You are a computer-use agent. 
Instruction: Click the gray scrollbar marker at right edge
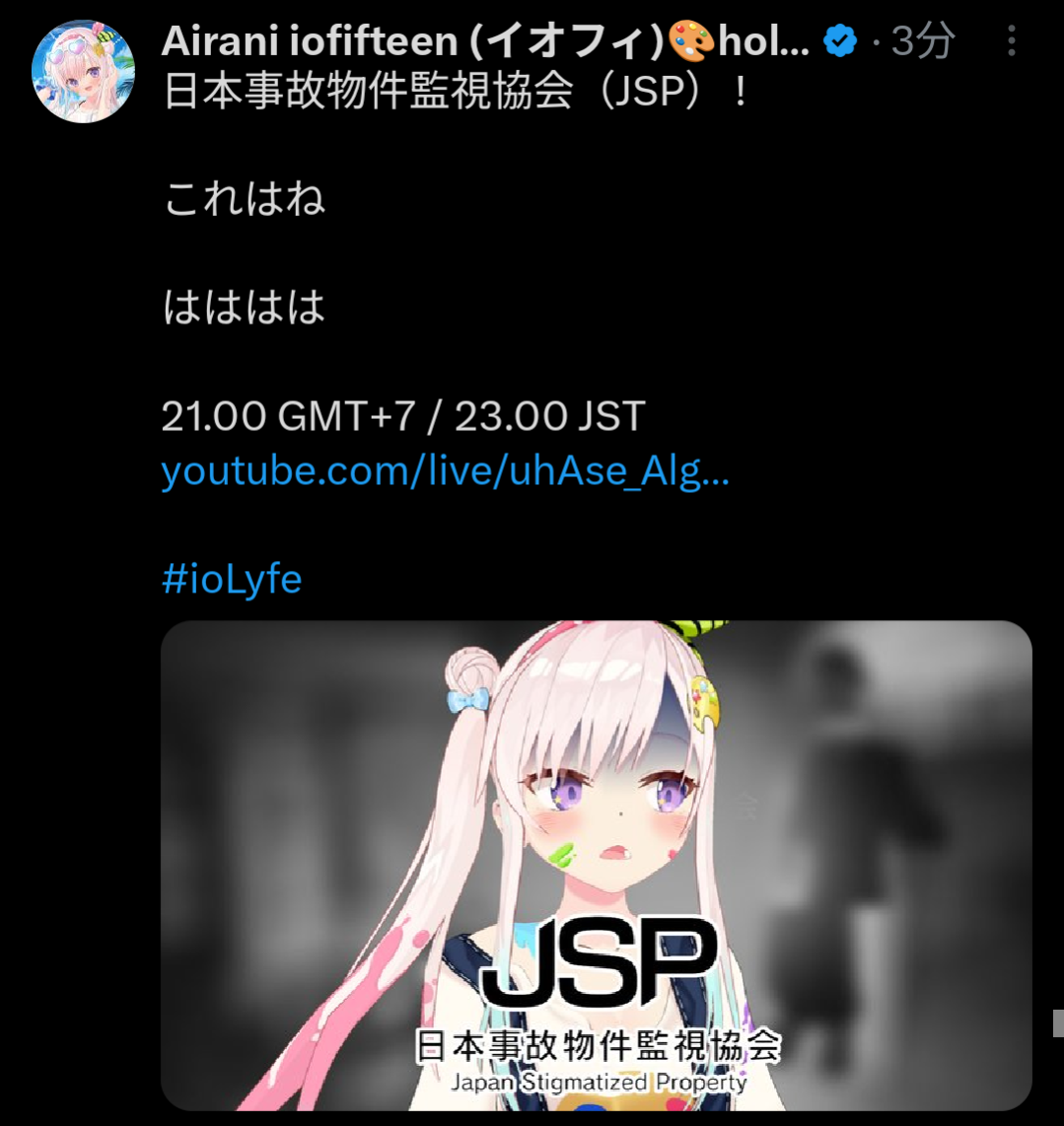[x=1058, y=1022]
